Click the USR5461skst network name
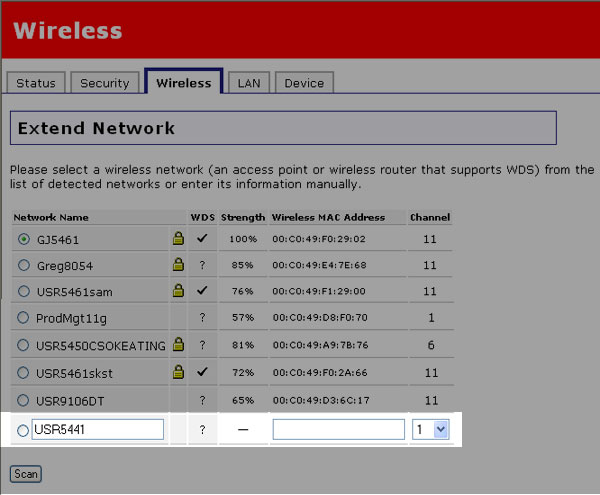The image size is (600, 495). point(74,373)
